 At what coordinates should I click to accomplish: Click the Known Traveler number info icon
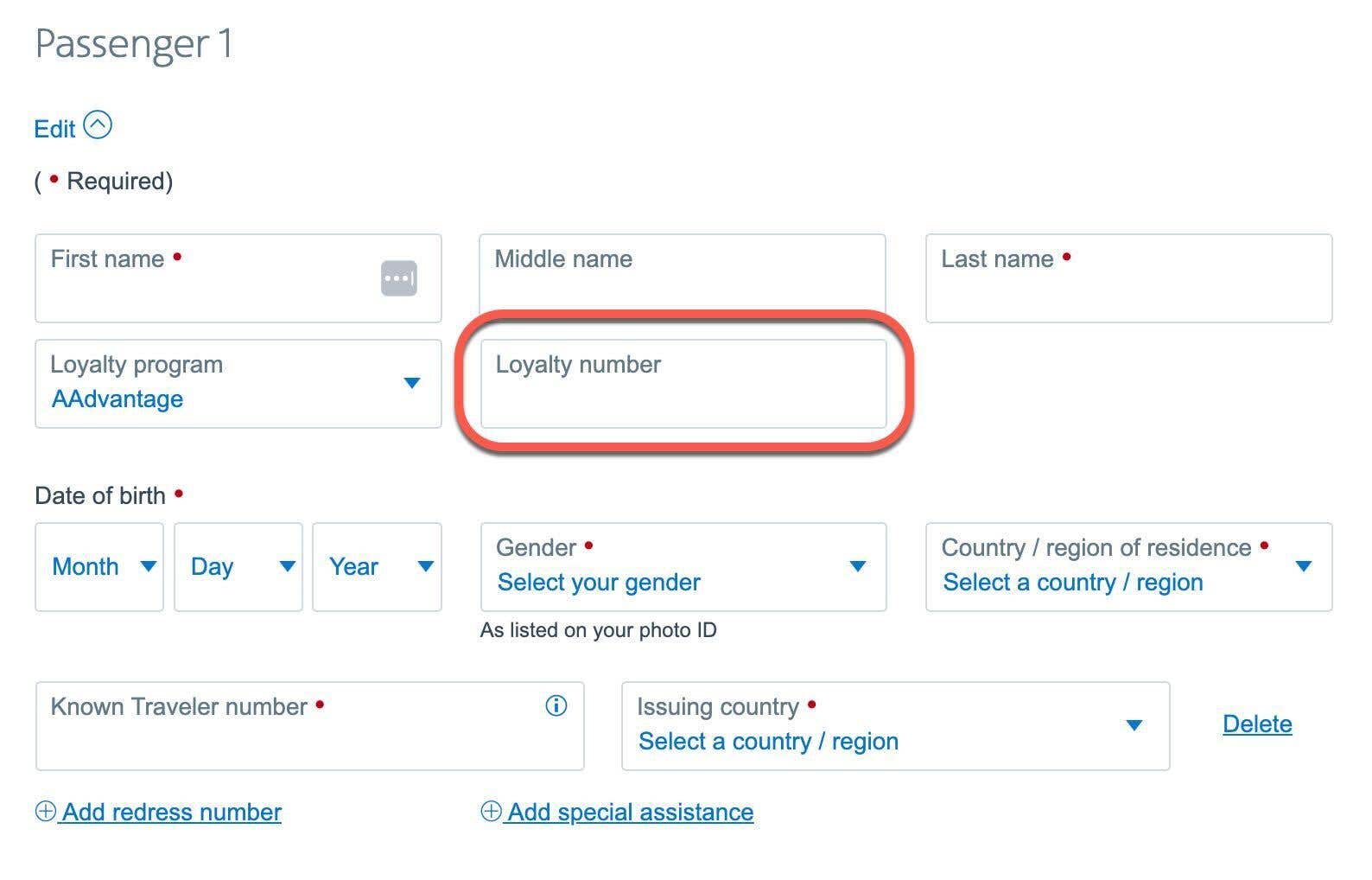click(x=556, y=706)
